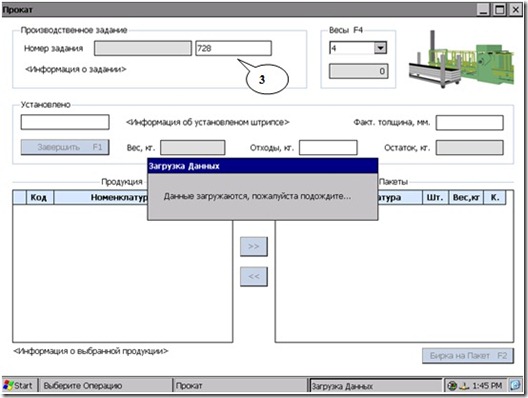Screen dimensions: 528x398
Task: Sort by Вес,кг column header
Action: [466, 197]
